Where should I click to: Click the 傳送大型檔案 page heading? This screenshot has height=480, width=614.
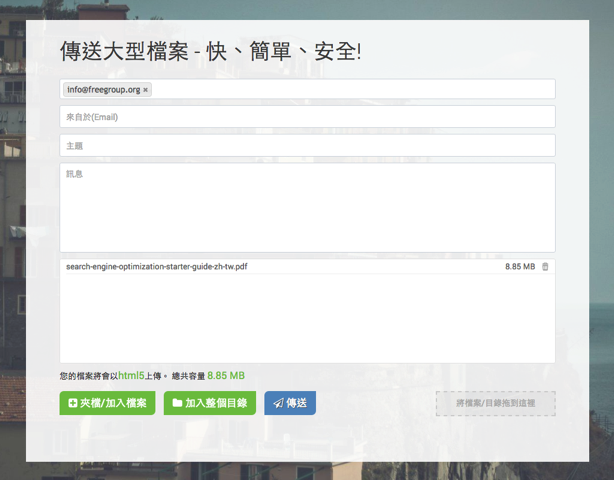tap(210, 51)
